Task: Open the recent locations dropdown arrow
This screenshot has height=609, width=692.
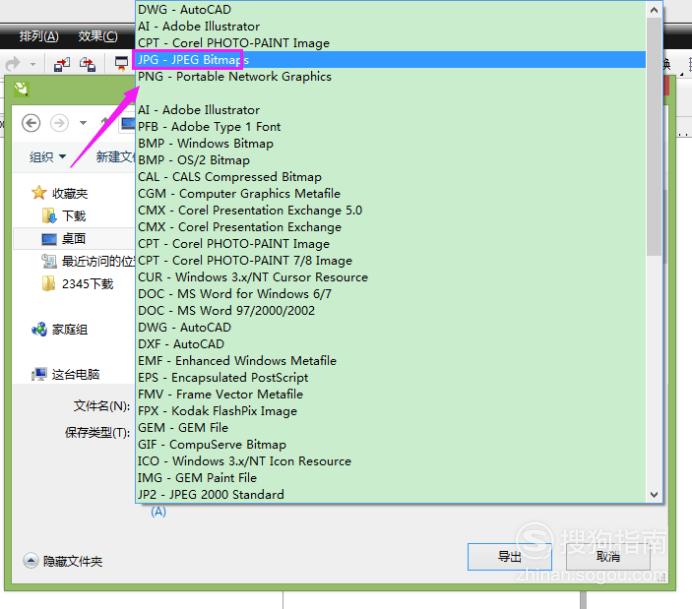Action: (83, 123)
